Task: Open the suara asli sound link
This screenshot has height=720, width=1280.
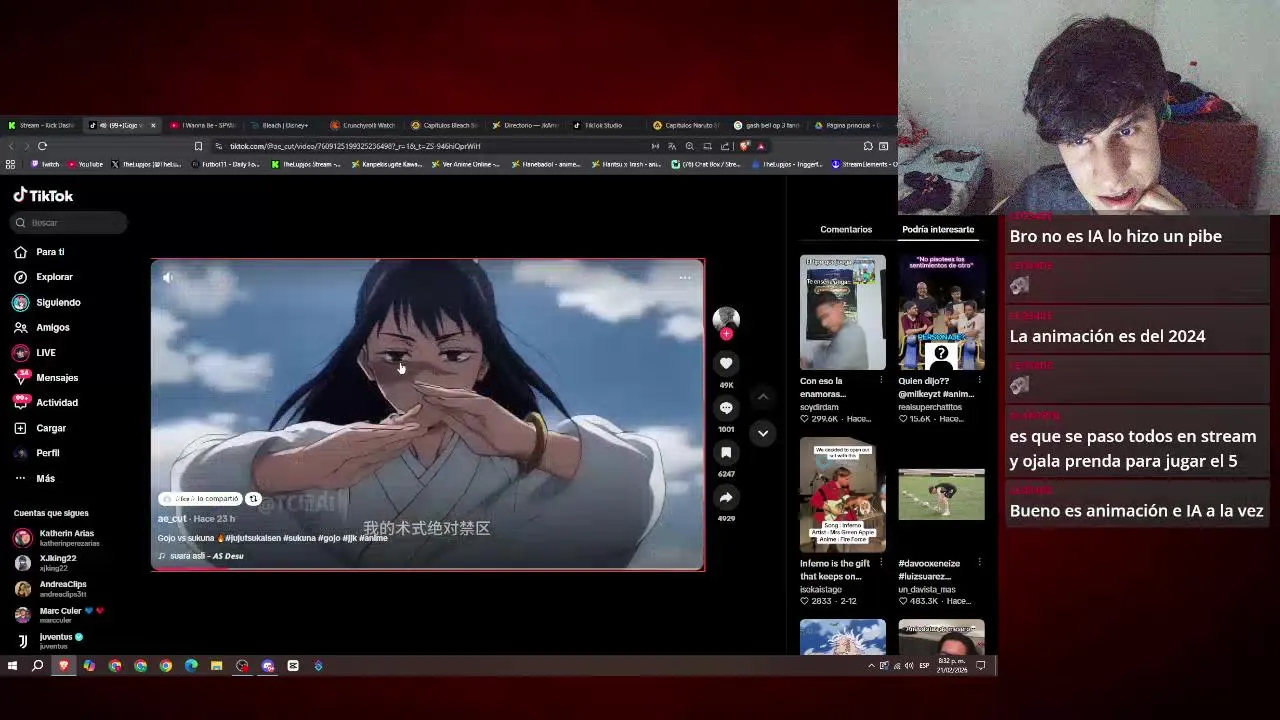Action: click(201, 556)
